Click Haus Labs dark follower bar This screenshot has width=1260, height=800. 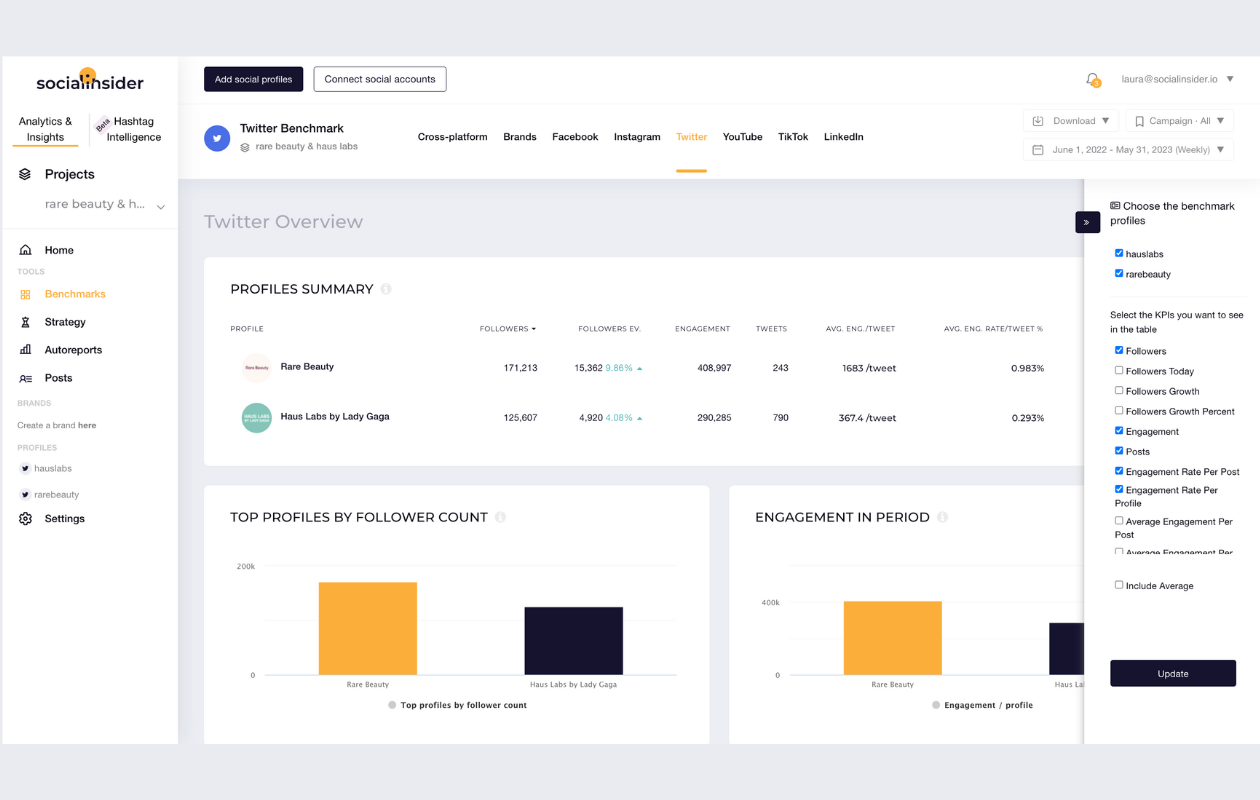(574, 641)
